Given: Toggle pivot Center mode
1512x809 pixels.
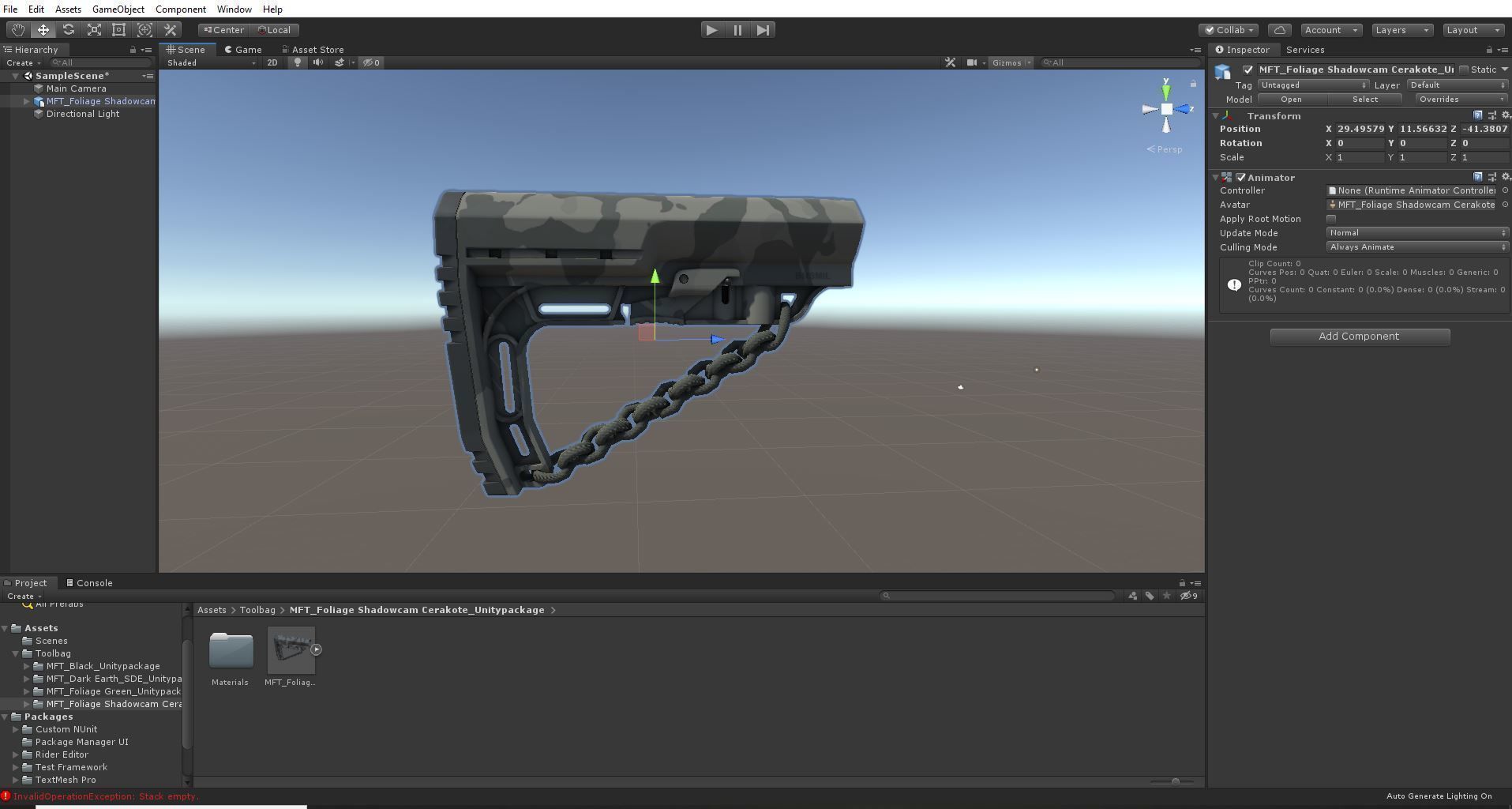Looking at the screenshot, I should click(x=223, y=30).
